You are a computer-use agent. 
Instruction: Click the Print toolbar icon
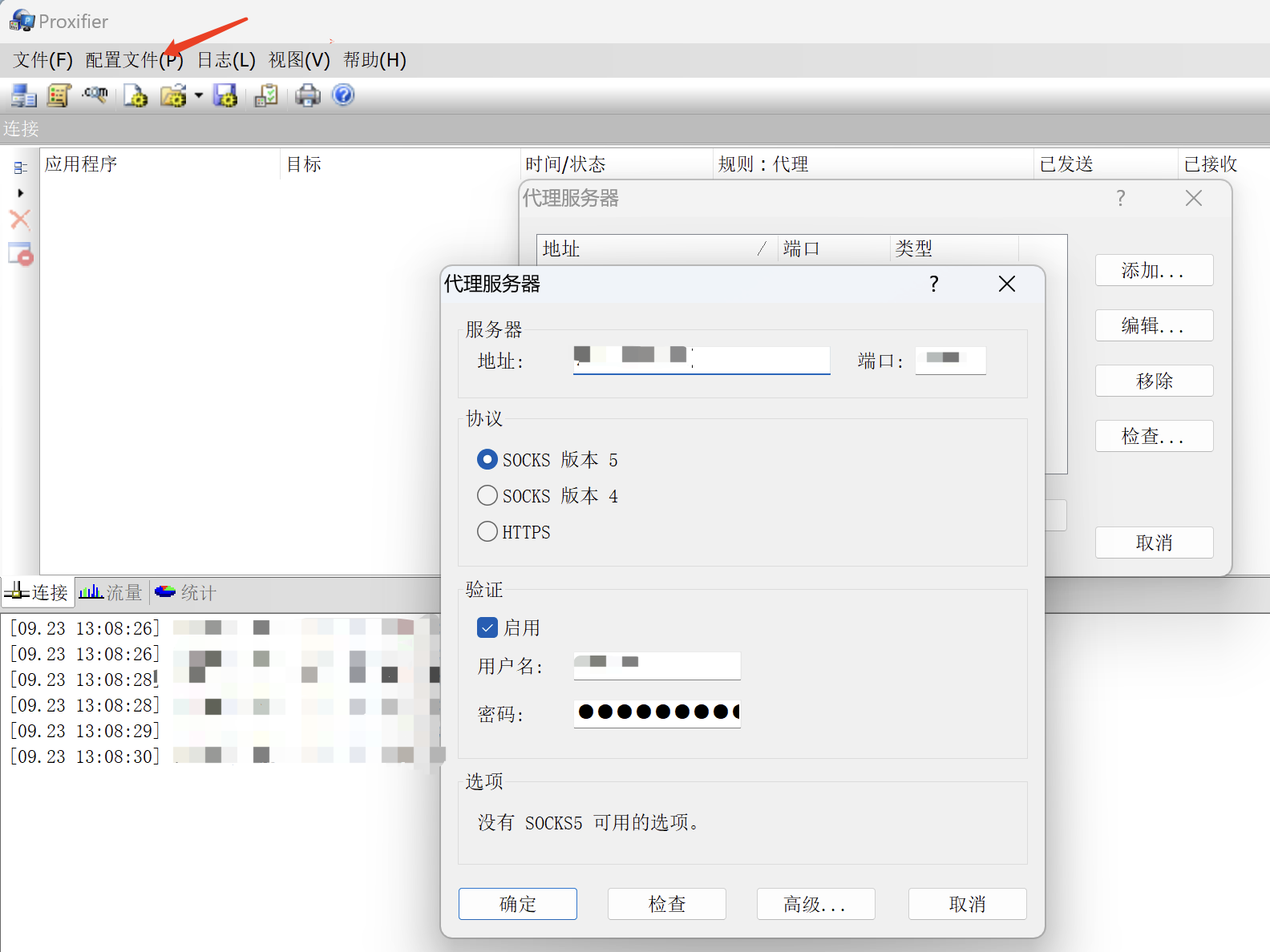[x=308, y=95]
